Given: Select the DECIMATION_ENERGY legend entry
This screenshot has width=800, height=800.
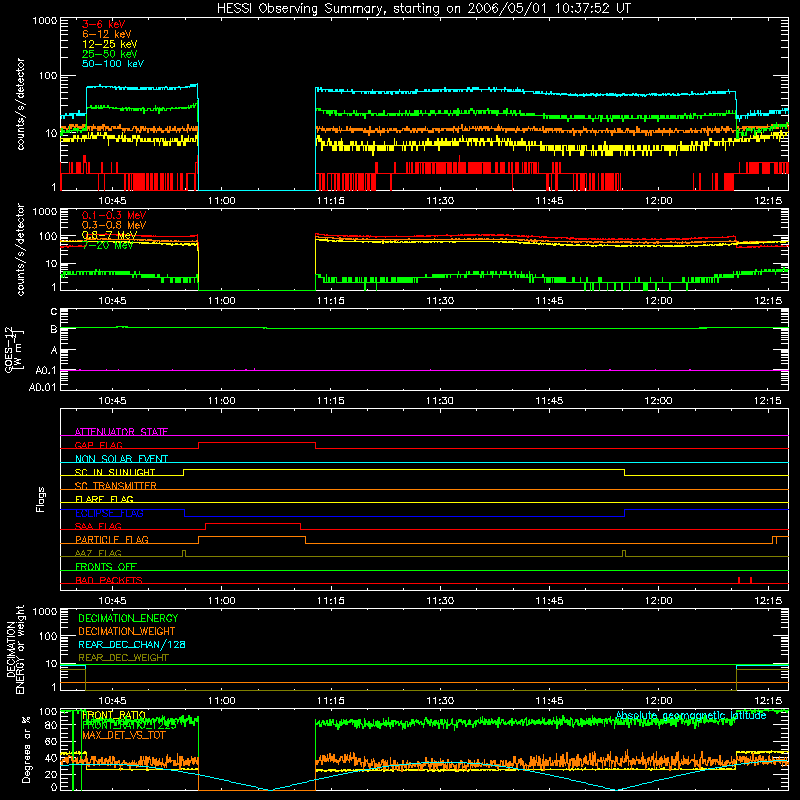Looking at the screenshot, I should click(128, 618).
